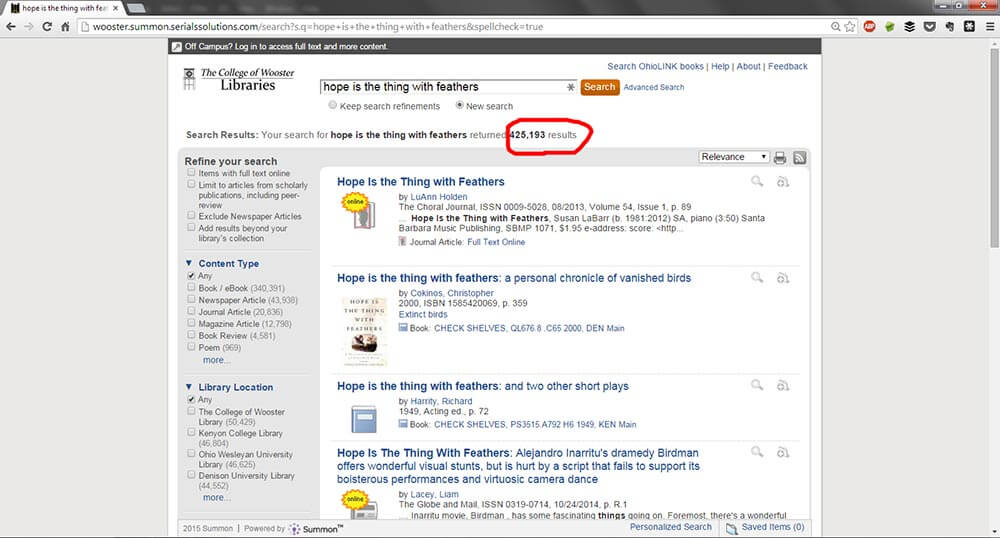Select the New search radio button

click(x=459, y=105)
